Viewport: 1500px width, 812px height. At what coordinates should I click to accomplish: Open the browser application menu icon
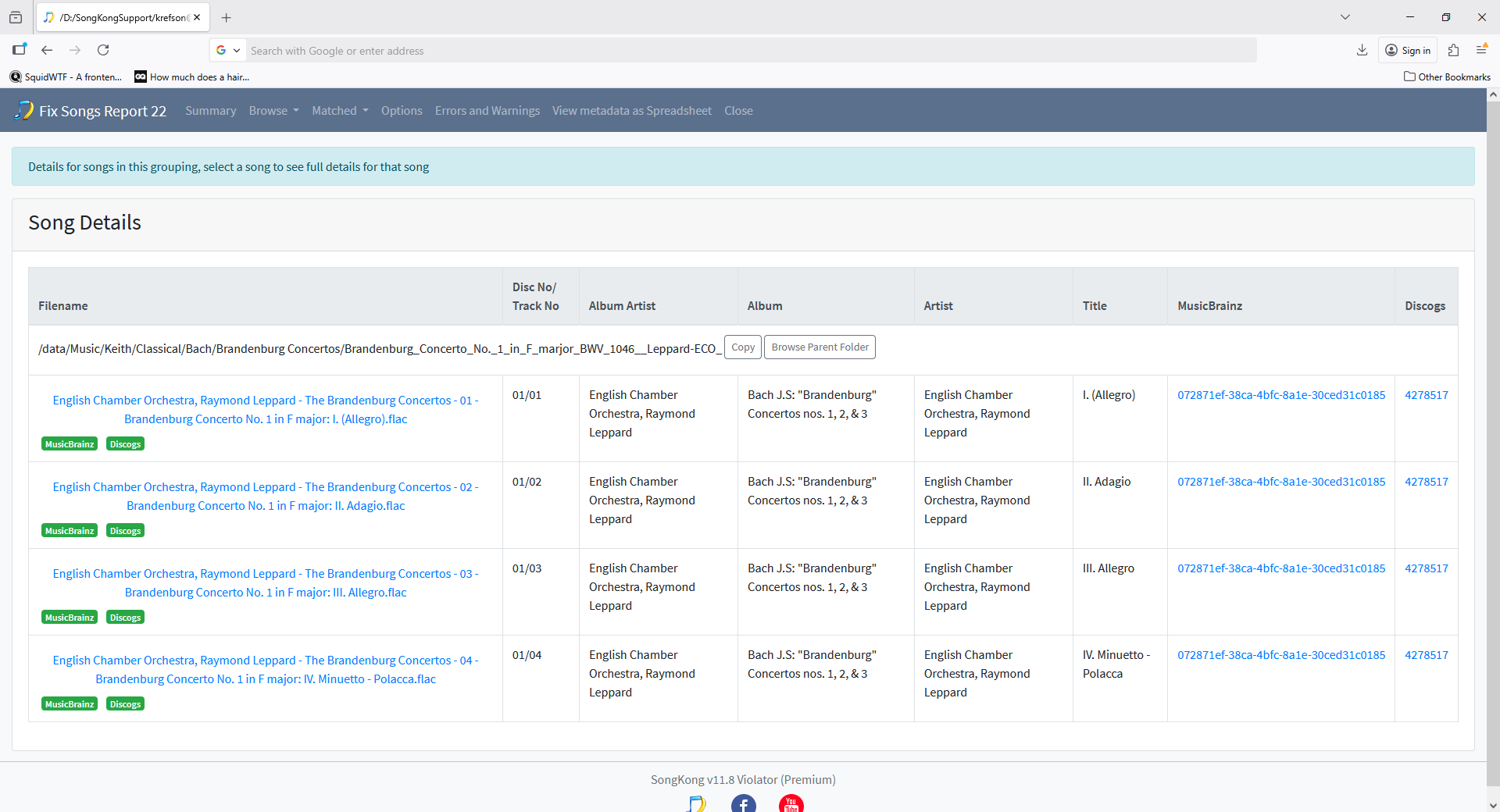coord(1480,50)
